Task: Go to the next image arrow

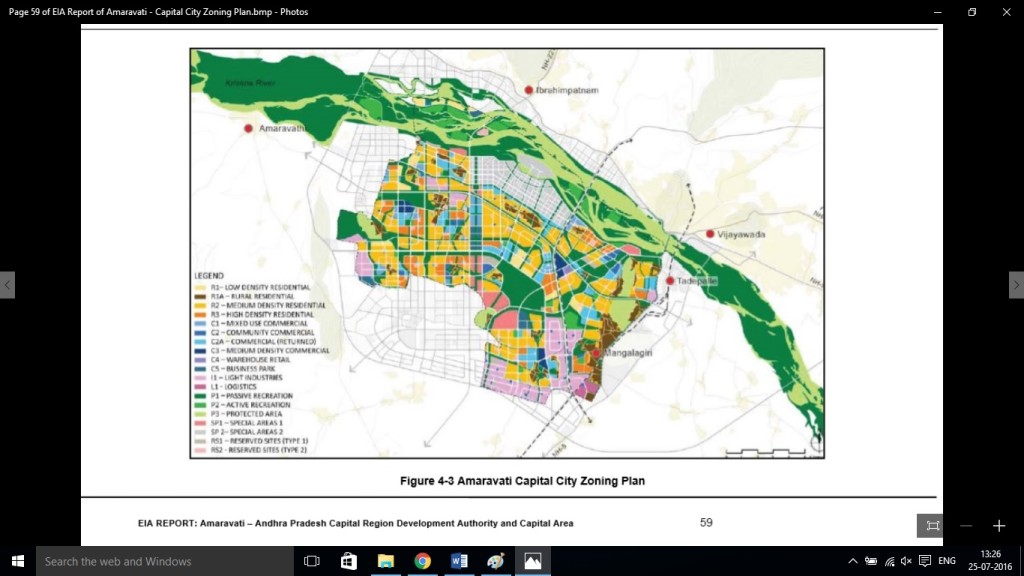Action: (x=1016, y=285)
